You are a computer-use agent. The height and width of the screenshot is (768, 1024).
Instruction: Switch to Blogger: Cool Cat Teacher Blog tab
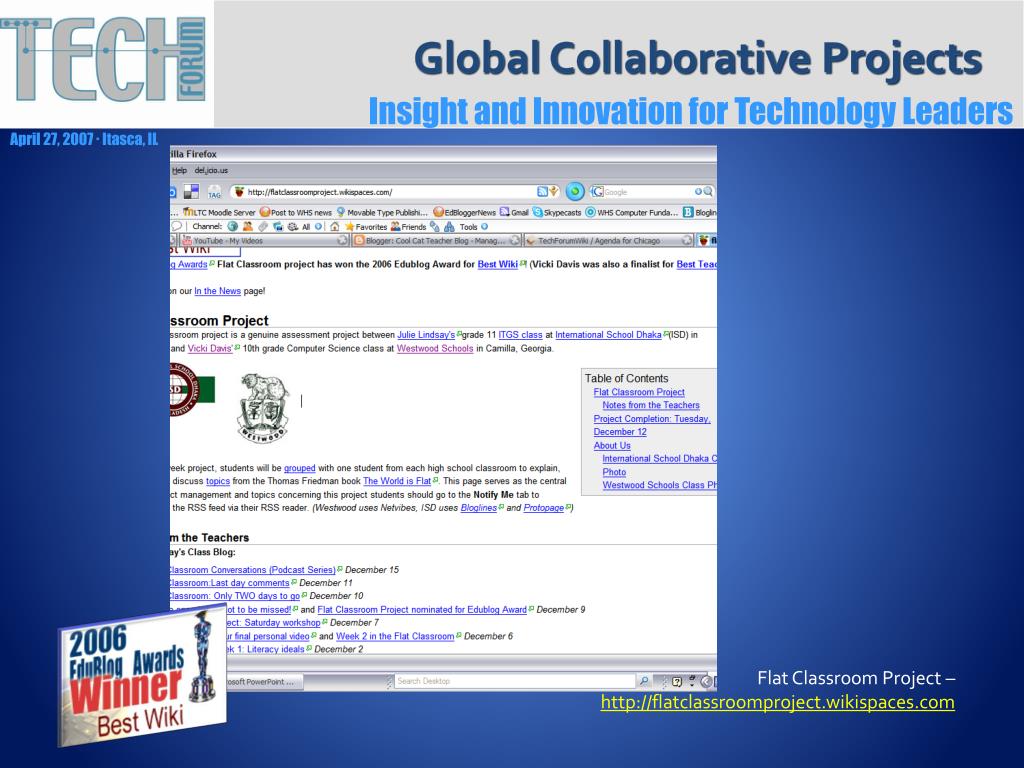click(436, 240)
